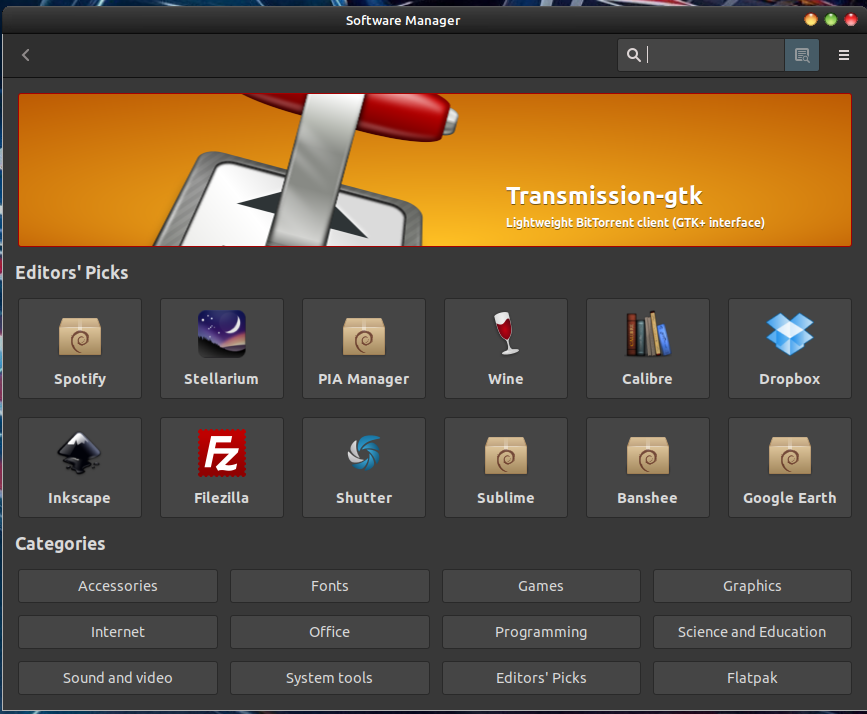The image size is (867, 714).
Task: Minimize the Software Manager window
Action: pyautogui.click(x=811, y=20)
